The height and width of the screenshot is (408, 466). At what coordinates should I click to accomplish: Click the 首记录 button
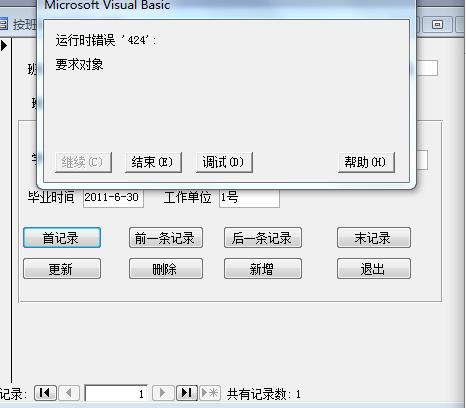[62, 238]
